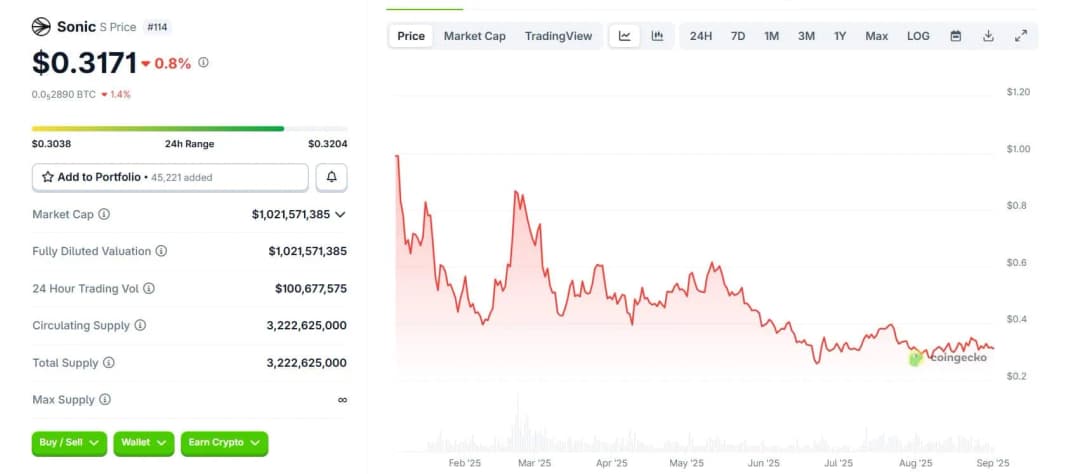Click Add to Portfolio button
The width and height of the screenshot is (1080, 474).
pos(170,177)
